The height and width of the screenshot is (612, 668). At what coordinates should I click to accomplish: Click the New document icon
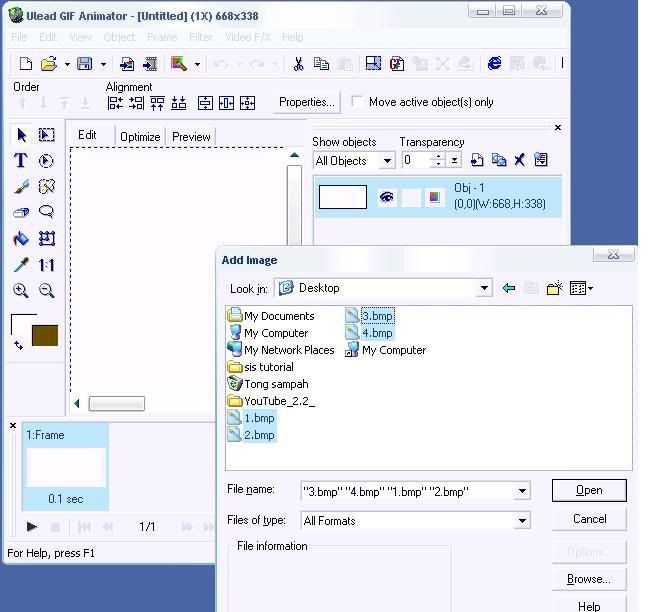click(26, 64)
